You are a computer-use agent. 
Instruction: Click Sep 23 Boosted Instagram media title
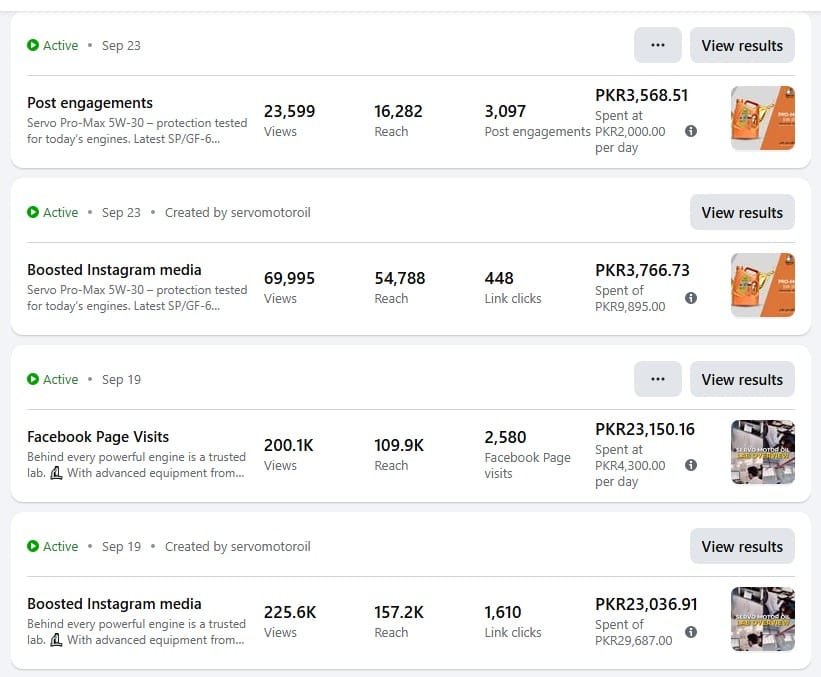[114, 270]
